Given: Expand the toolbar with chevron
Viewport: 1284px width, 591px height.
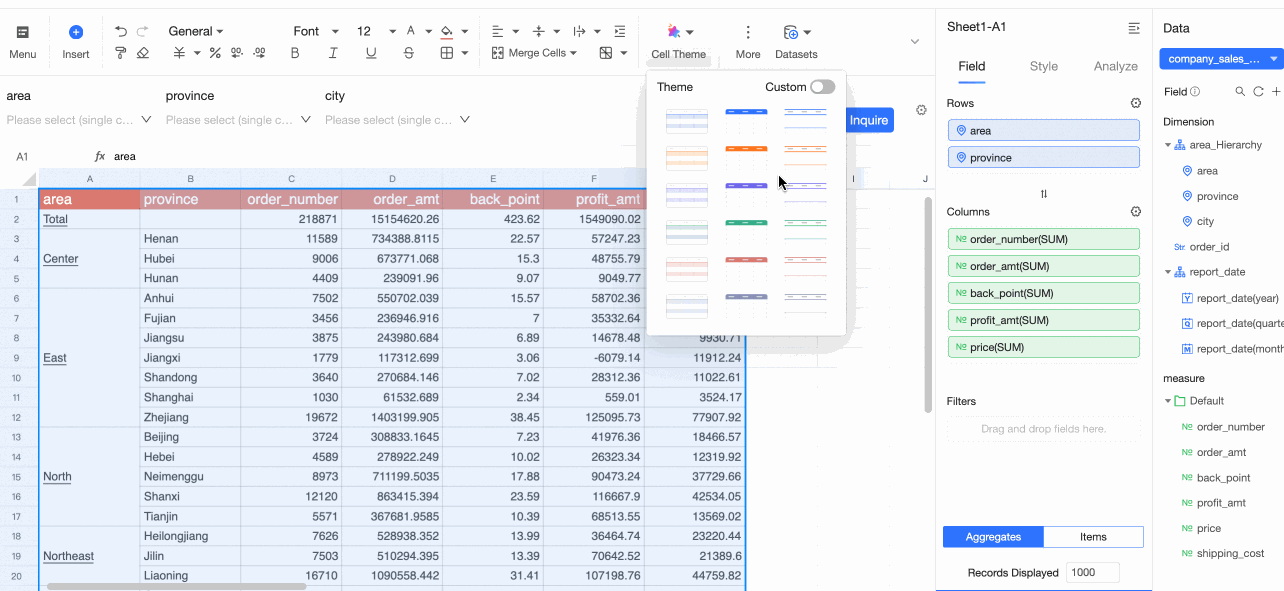Looking at the screenshot, I should (914, 41).
